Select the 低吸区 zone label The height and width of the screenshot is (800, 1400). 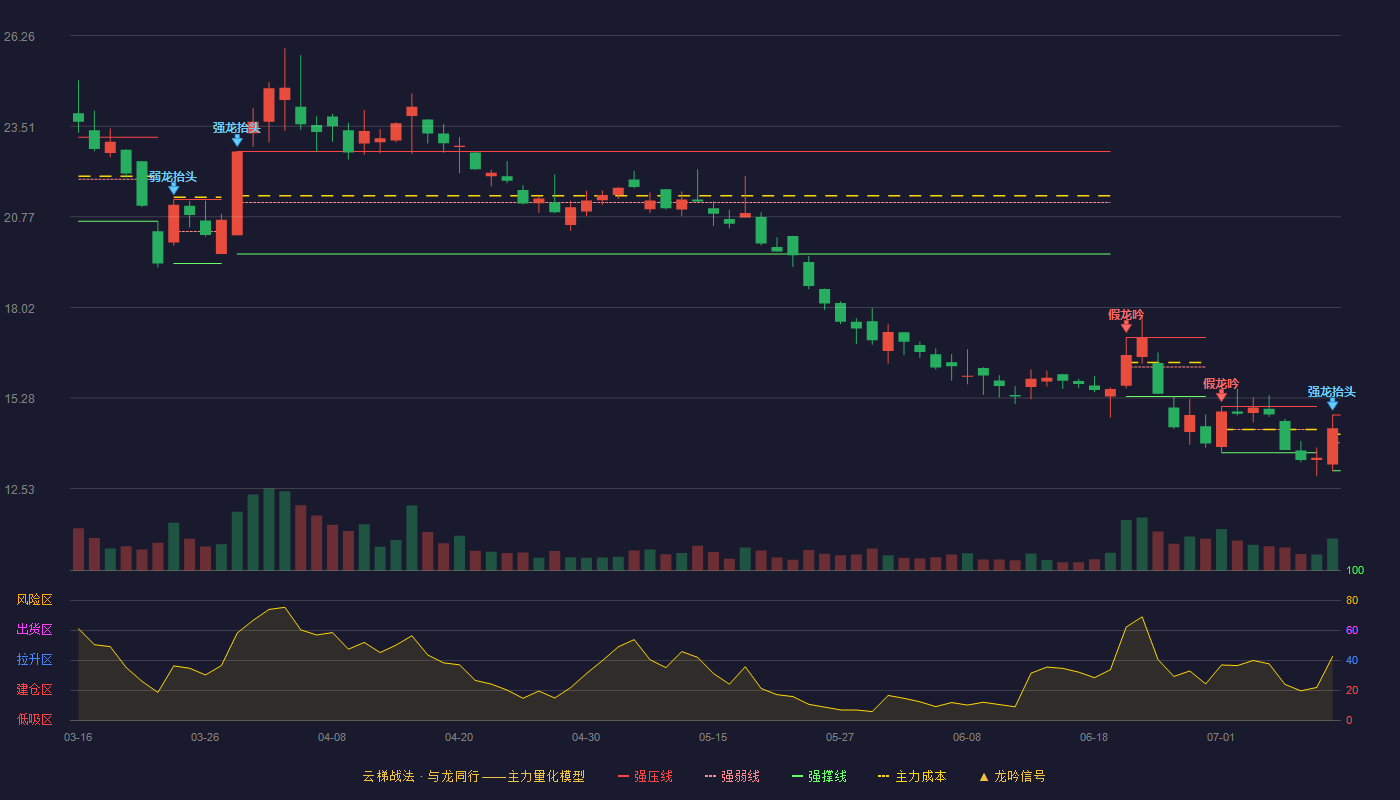click(x=34, y=719)
